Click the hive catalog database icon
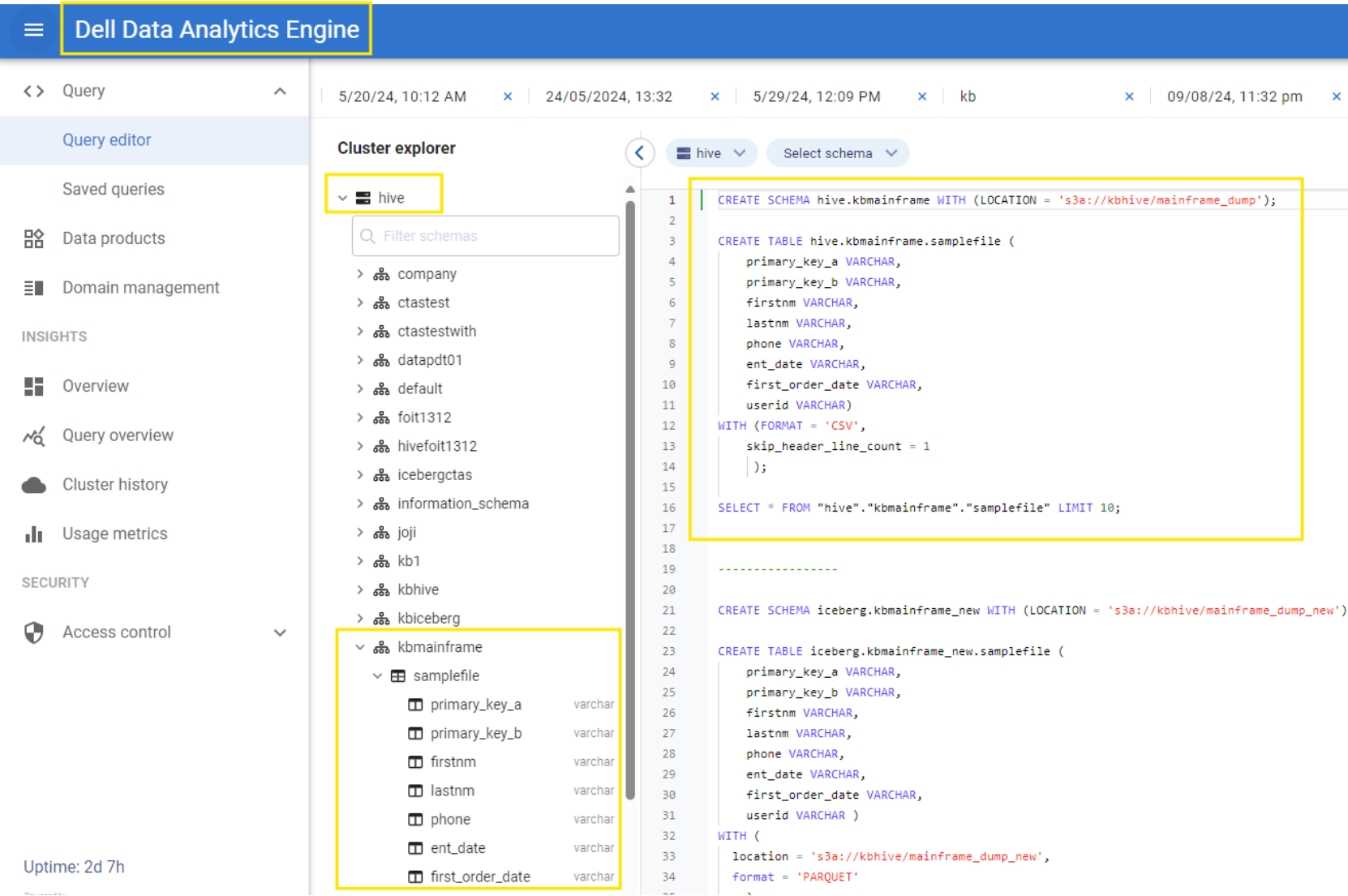The height and width of the screenshot is (896, 1348). (363, 198)
